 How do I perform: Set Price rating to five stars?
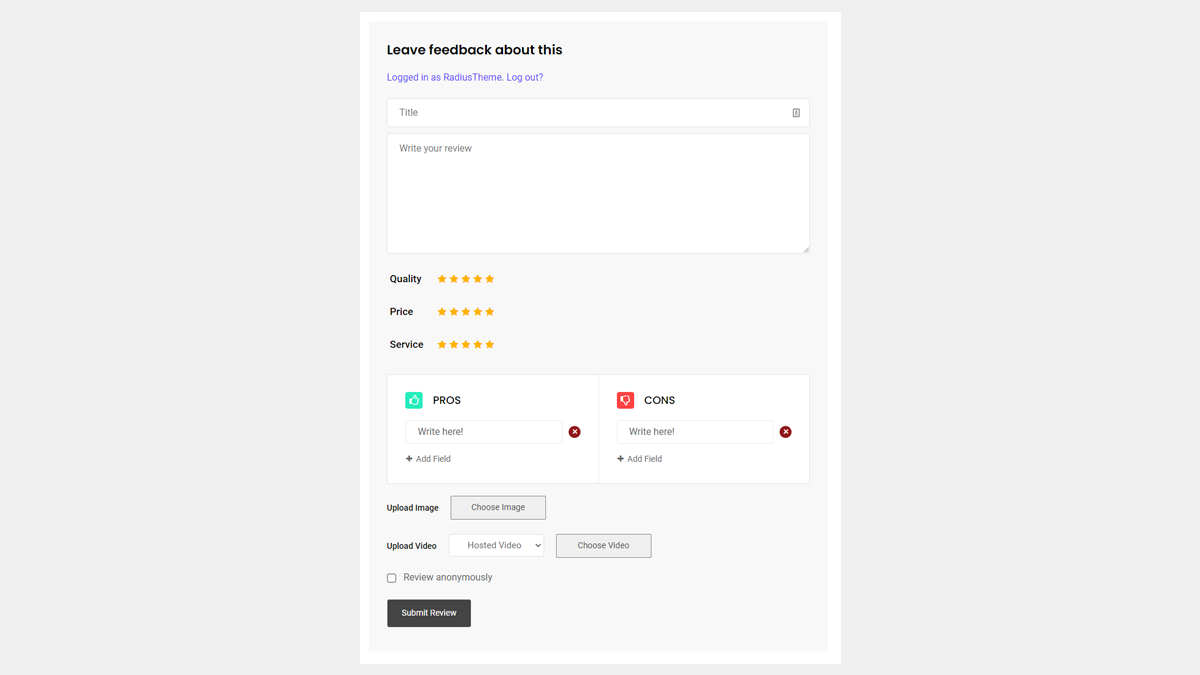coord(490,312)
